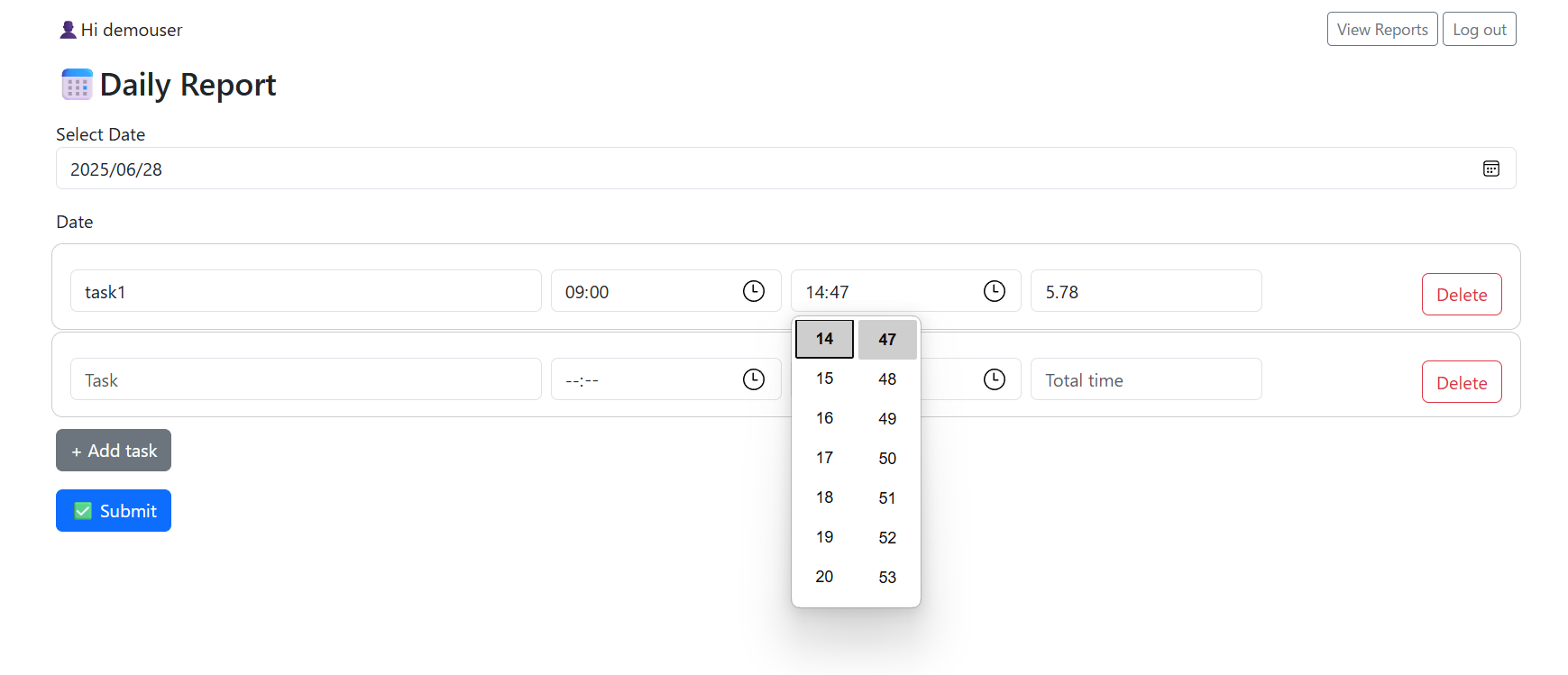1568x675 pixels.
Task: Delete the empty second task row
Action: point(1461,382)
